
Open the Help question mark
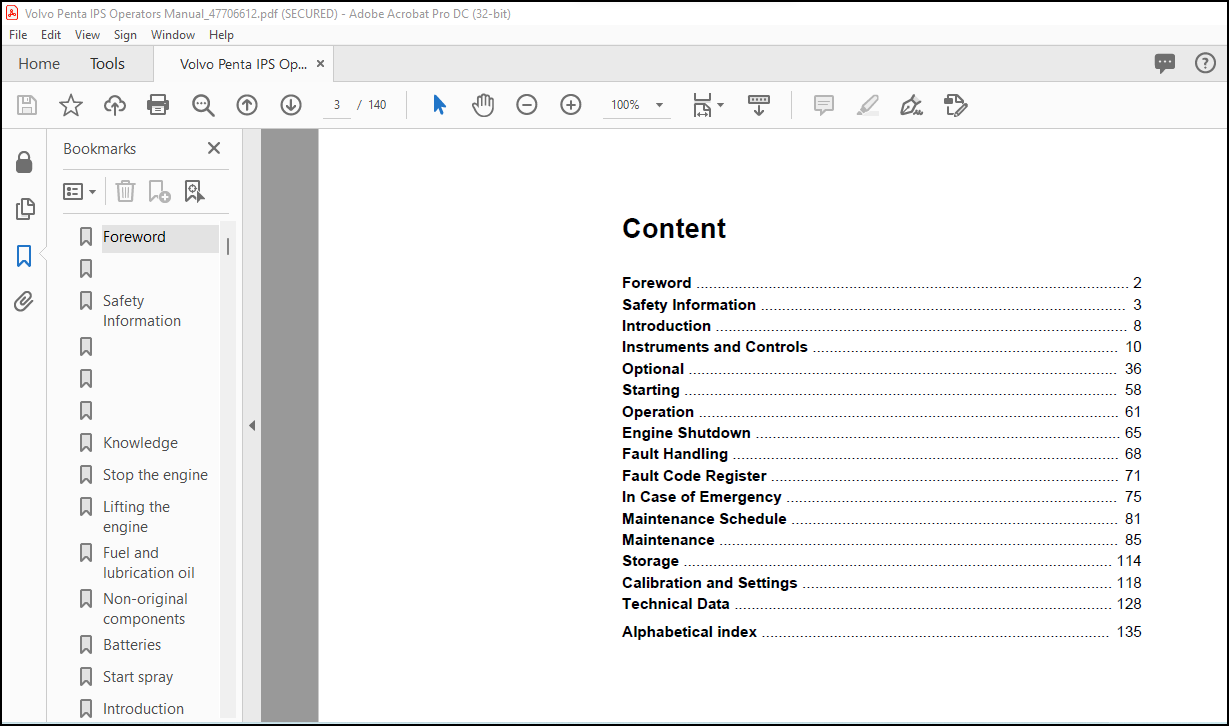(x=1205, y=63)
